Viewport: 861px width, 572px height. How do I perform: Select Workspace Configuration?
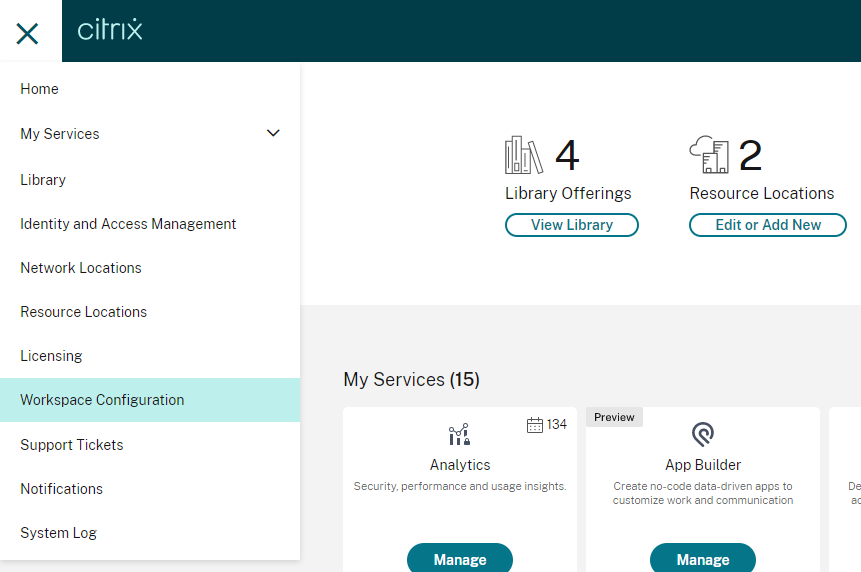[x=102, y=400]
